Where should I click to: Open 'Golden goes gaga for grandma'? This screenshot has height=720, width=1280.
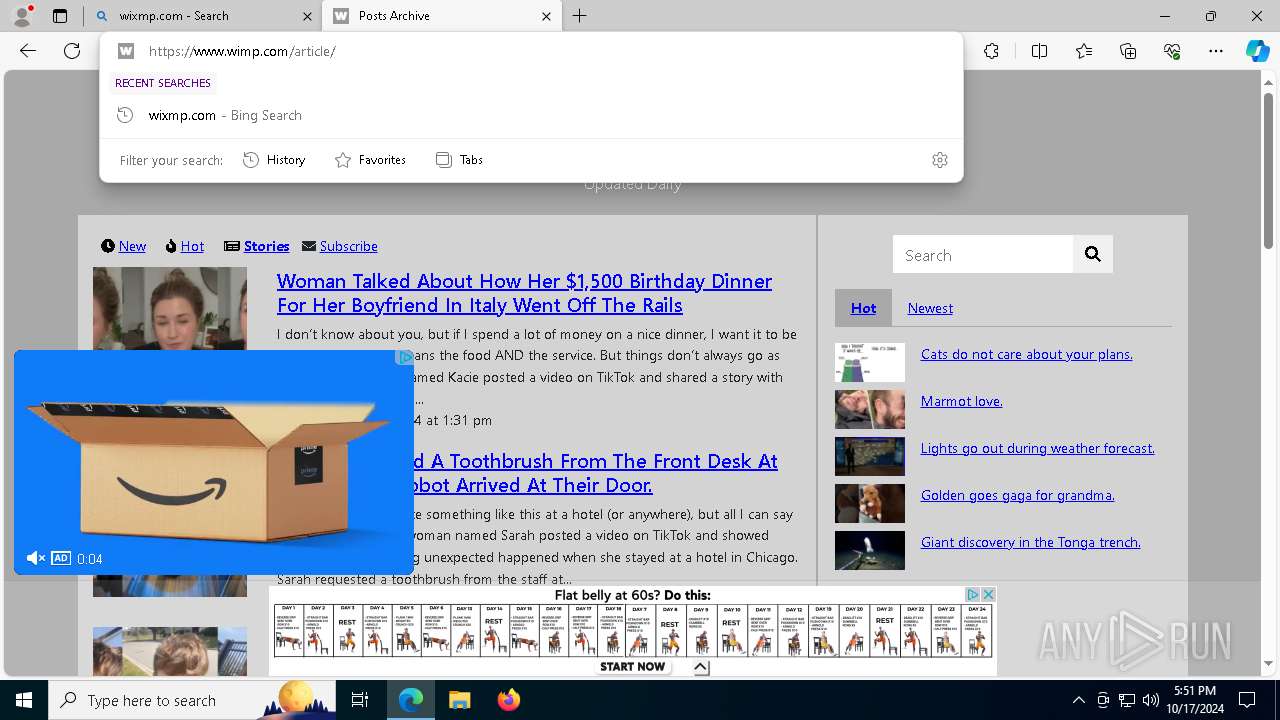coord(1017,495)
